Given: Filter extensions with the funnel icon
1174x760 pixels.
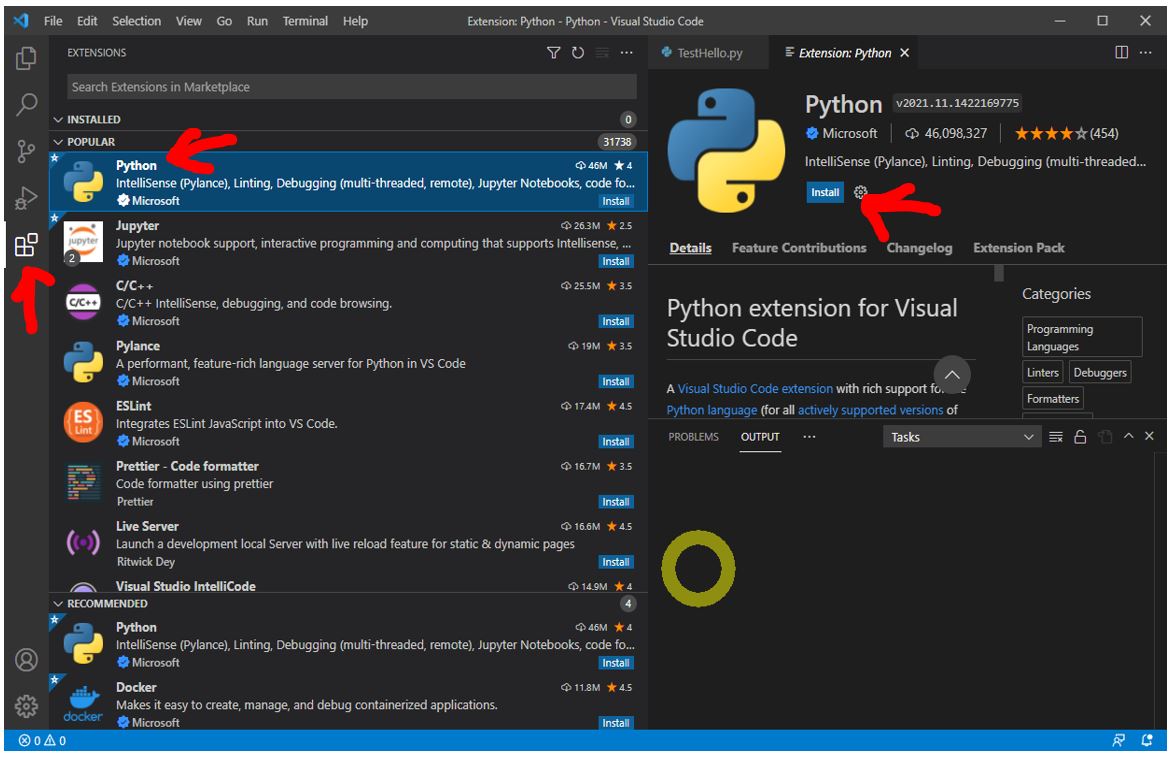Looking at the screenshot, I should pos(553,52).
